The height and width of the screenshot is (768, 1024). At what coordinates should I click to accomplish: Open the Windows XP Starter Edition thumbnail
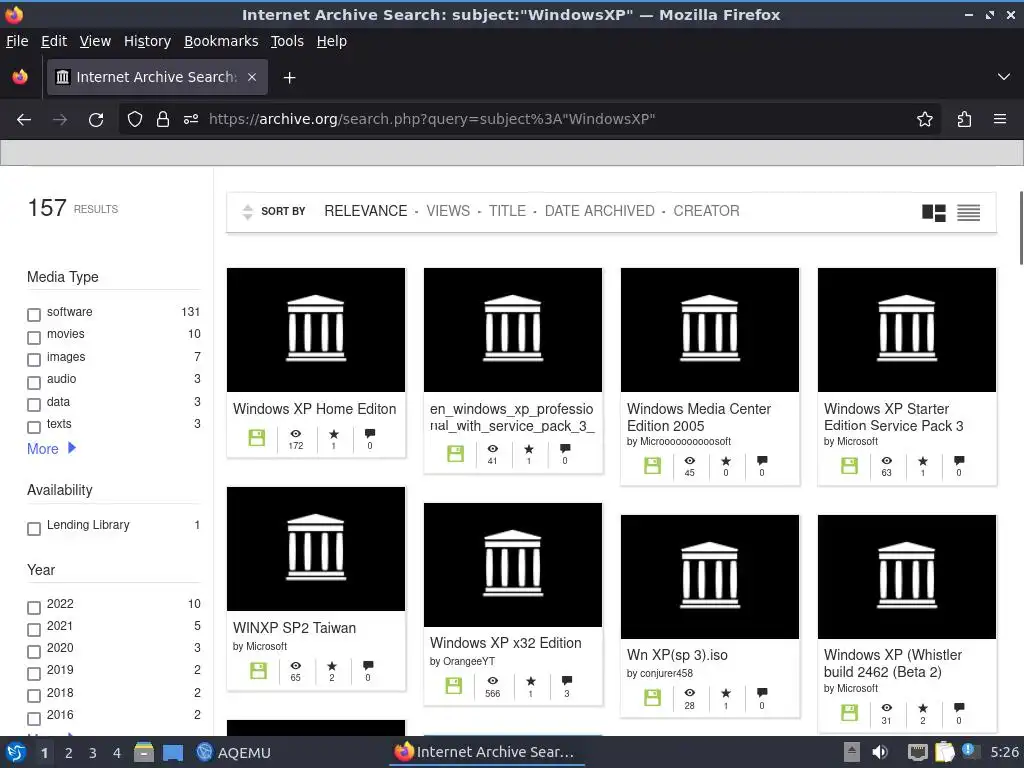pos(907,330)
